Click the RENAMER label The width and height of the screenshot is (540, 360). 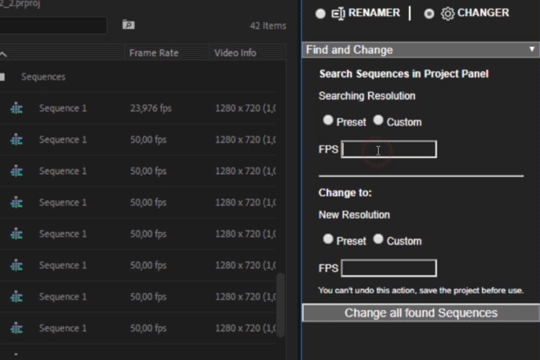[x=374, y=13]
